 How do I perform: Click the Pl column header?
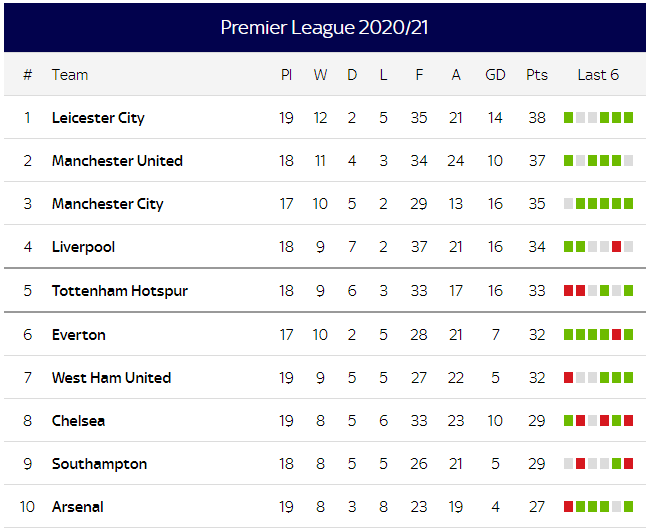286,75
